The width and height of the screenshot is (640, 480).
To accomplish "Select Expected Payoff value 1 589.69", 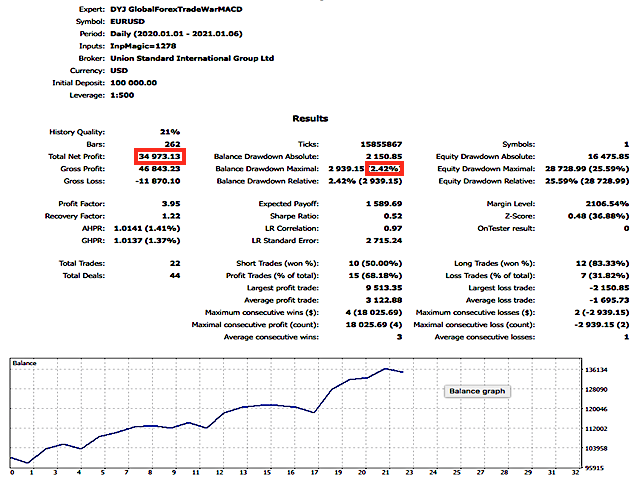I will point(384,204).
